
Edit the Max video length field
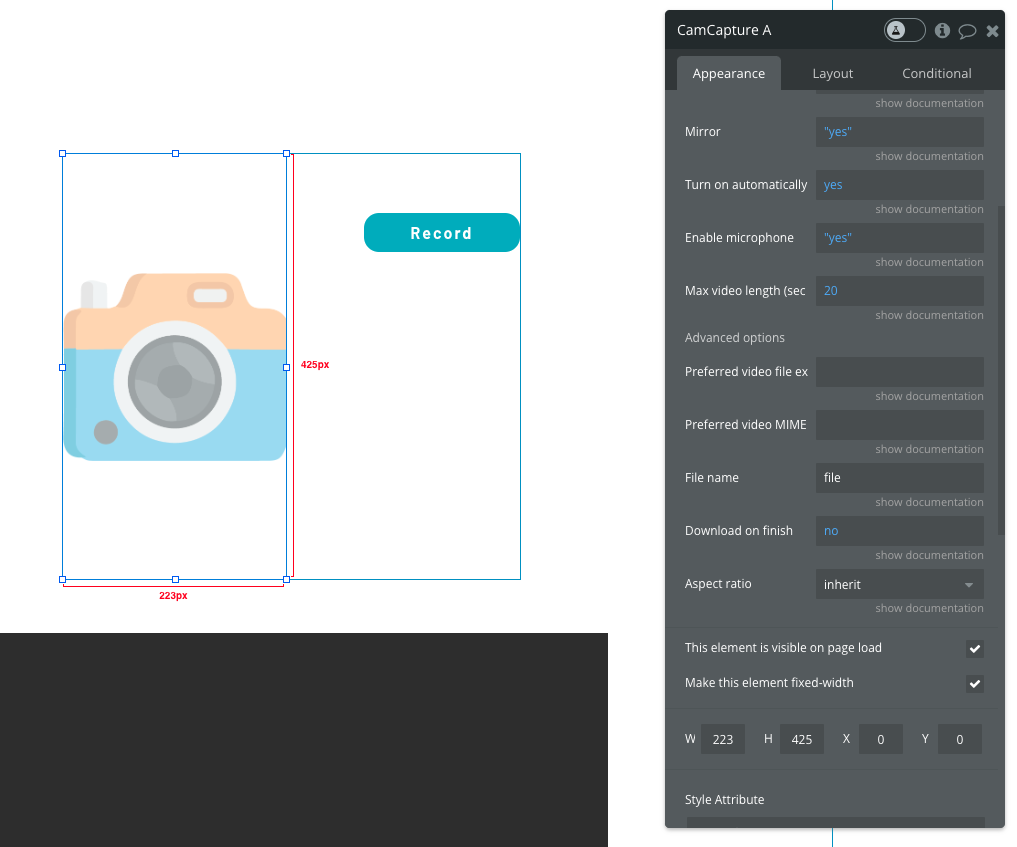point(900,291)
